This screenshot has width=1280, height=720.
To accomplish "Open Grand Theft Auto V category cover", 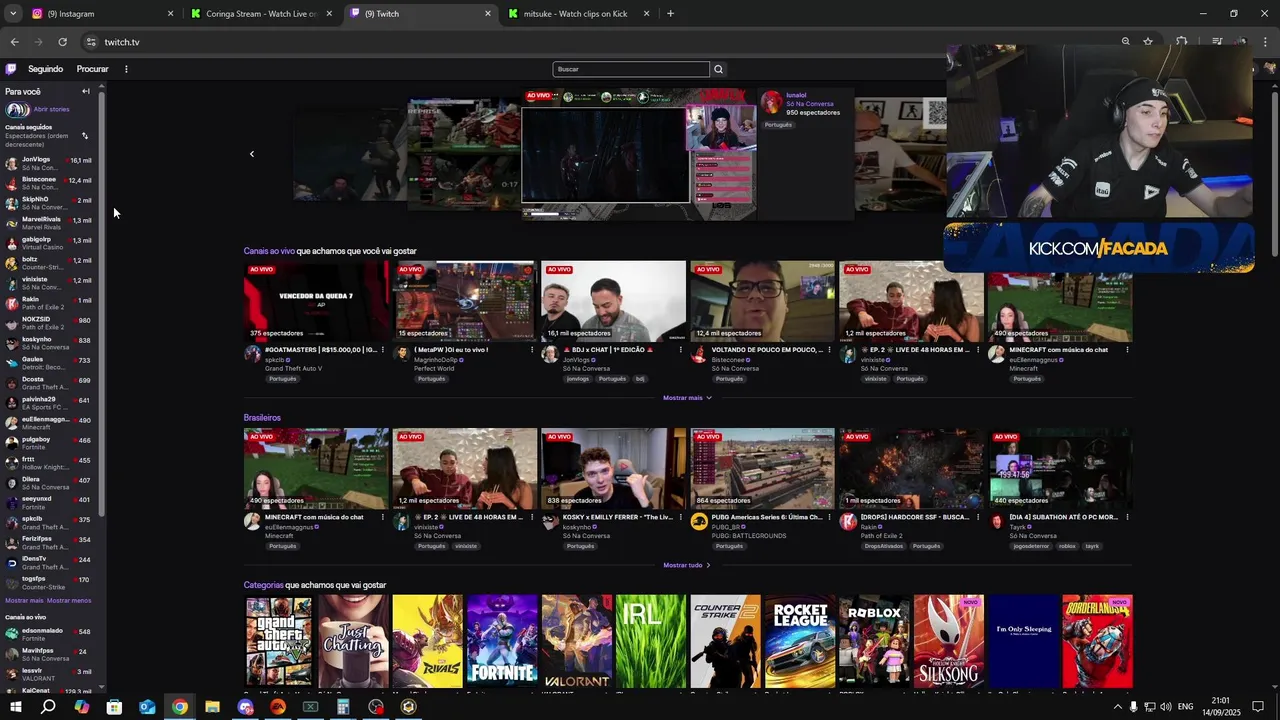I will pyautogui.click(x=279, y=641).
